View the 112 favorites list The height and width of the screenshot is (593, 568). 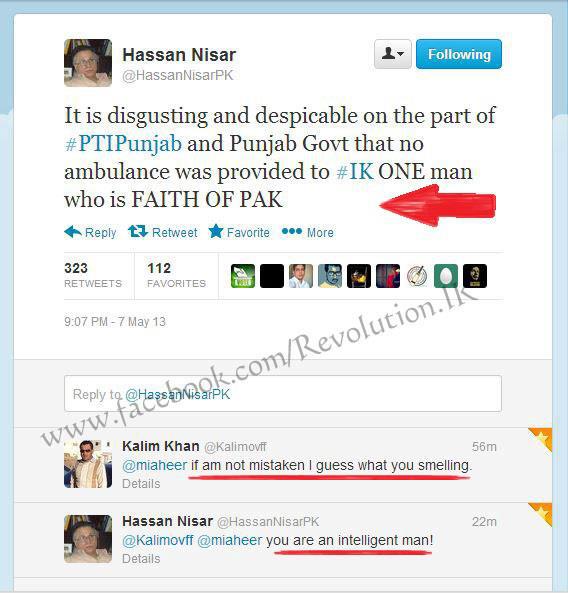(x=176, y=275)
